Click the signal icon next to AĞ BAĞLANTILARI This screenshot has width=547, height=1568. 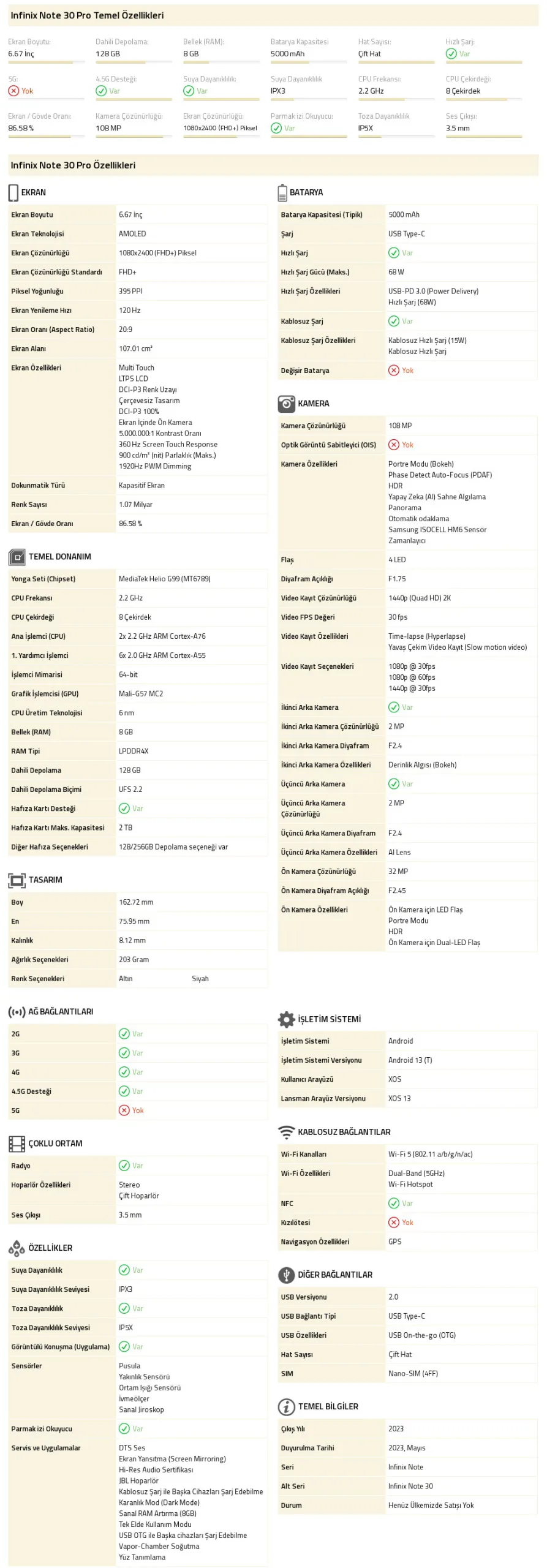[x=17, y=1012]
